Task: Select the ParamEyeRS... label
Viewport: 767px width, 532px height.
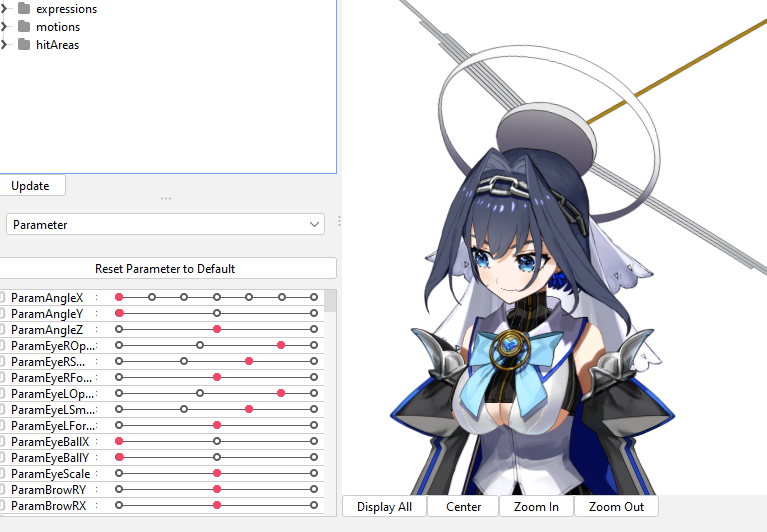Action: [48, 362]
